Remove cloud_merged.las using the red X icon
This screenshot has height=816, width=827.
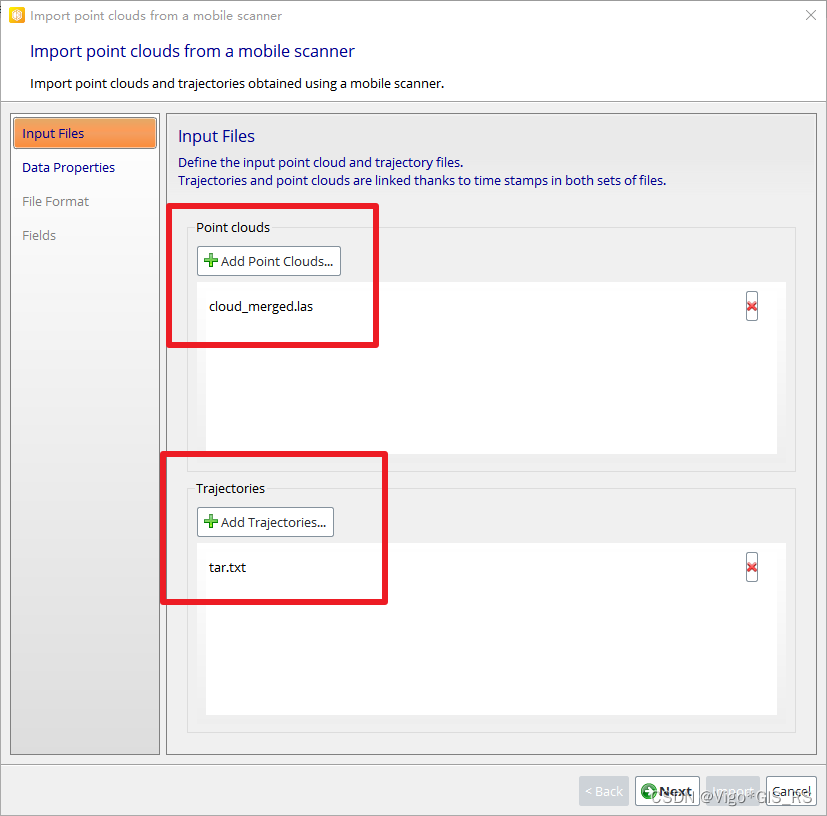point(751,306)
